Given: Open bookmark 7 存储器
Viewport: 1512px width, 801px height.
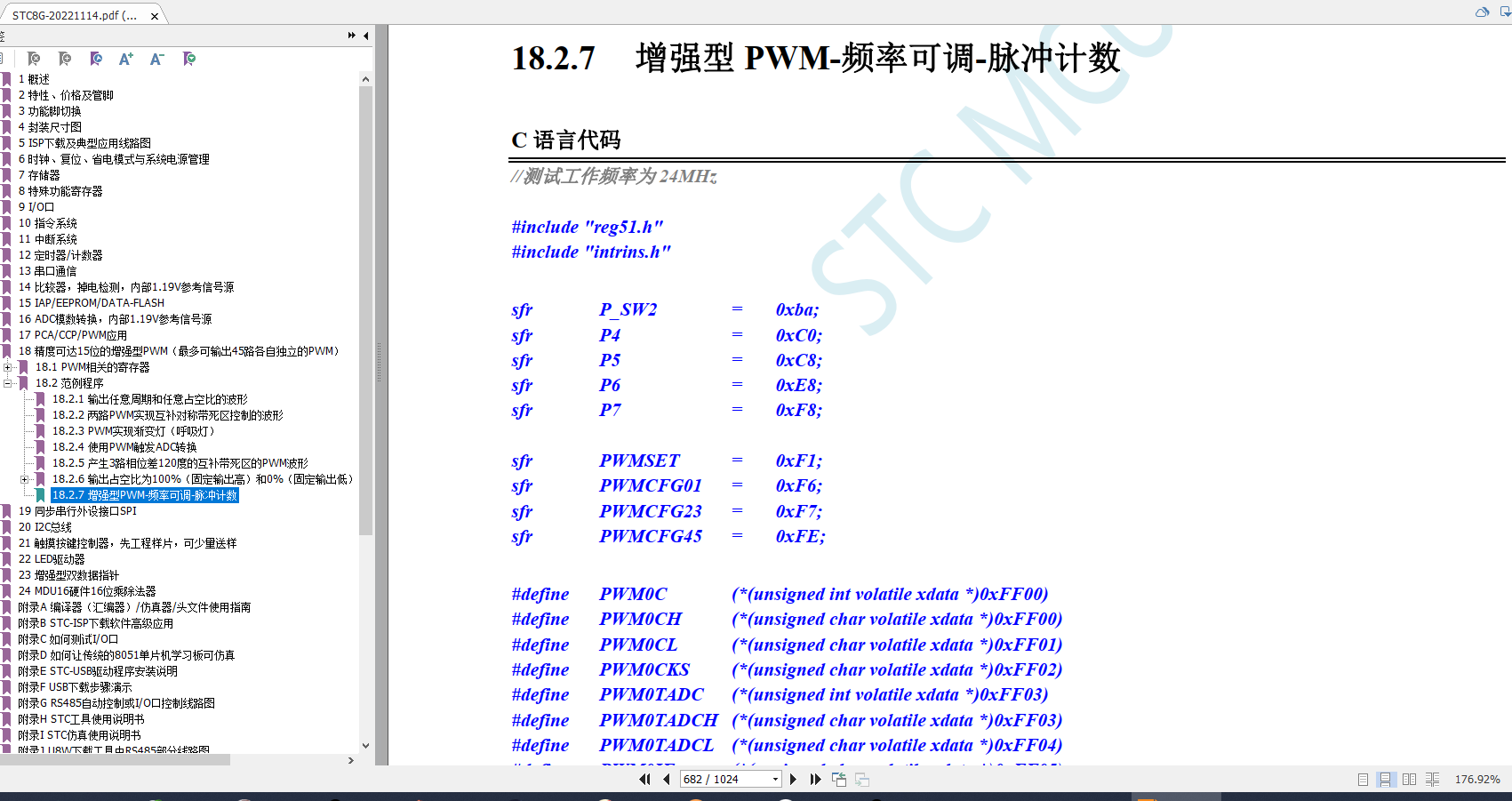Looking at the screenshot, I should 39,175.
